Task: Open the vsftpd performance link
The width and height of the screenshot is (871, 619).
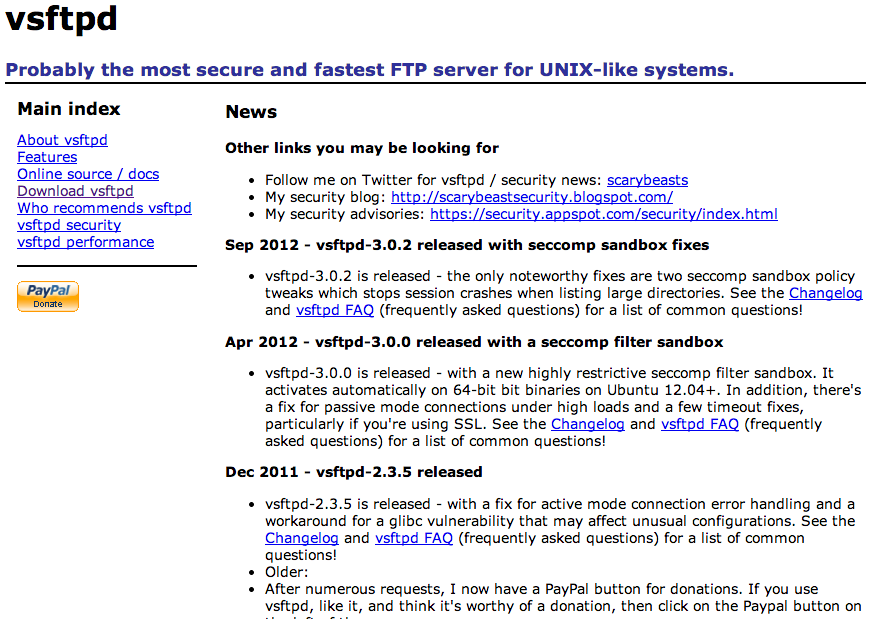Action: [x=86, y=242]
